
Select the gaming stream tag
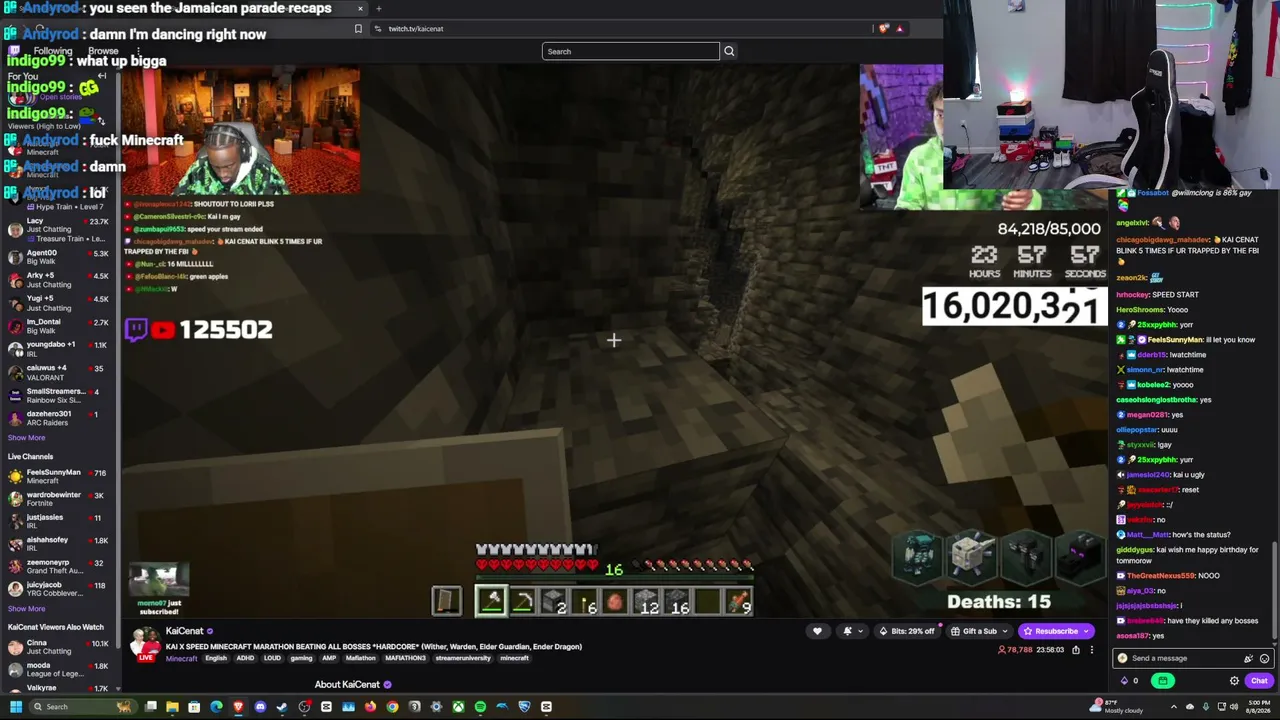(301, 658)
